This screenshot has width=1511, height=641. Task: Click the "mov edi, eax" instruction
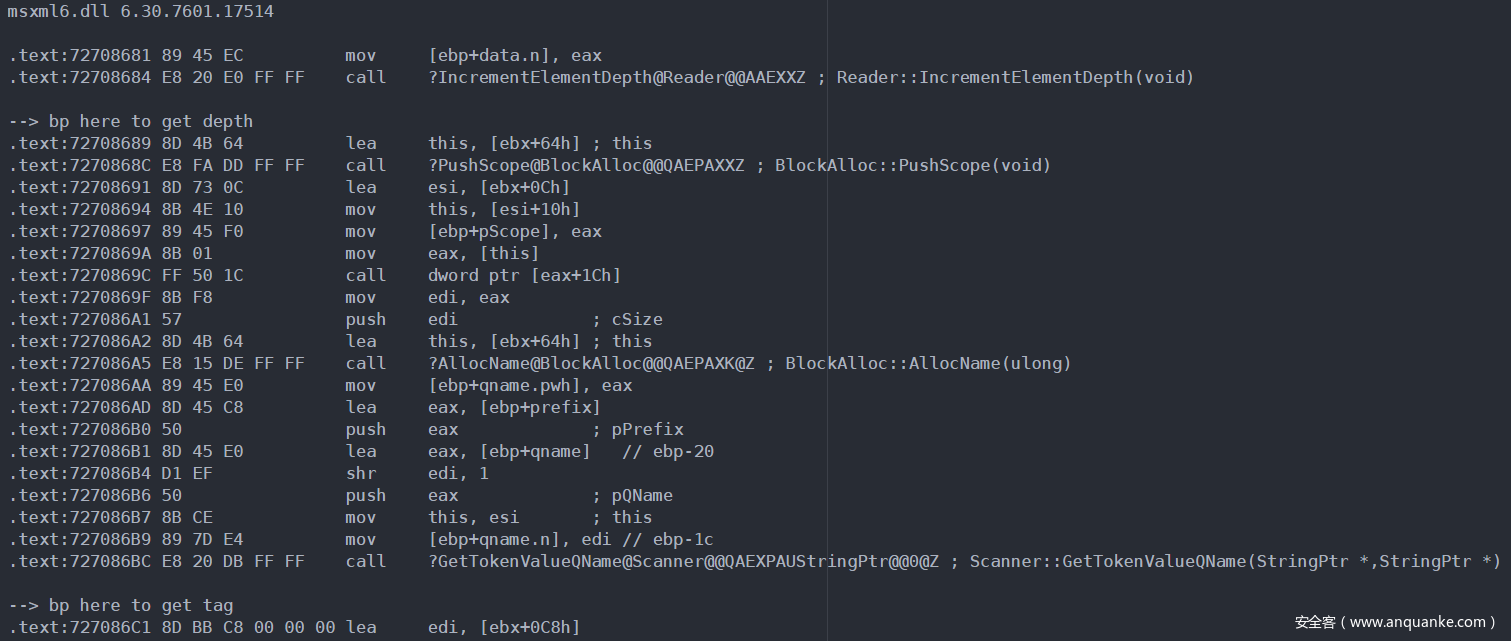[x=427, y=298]
